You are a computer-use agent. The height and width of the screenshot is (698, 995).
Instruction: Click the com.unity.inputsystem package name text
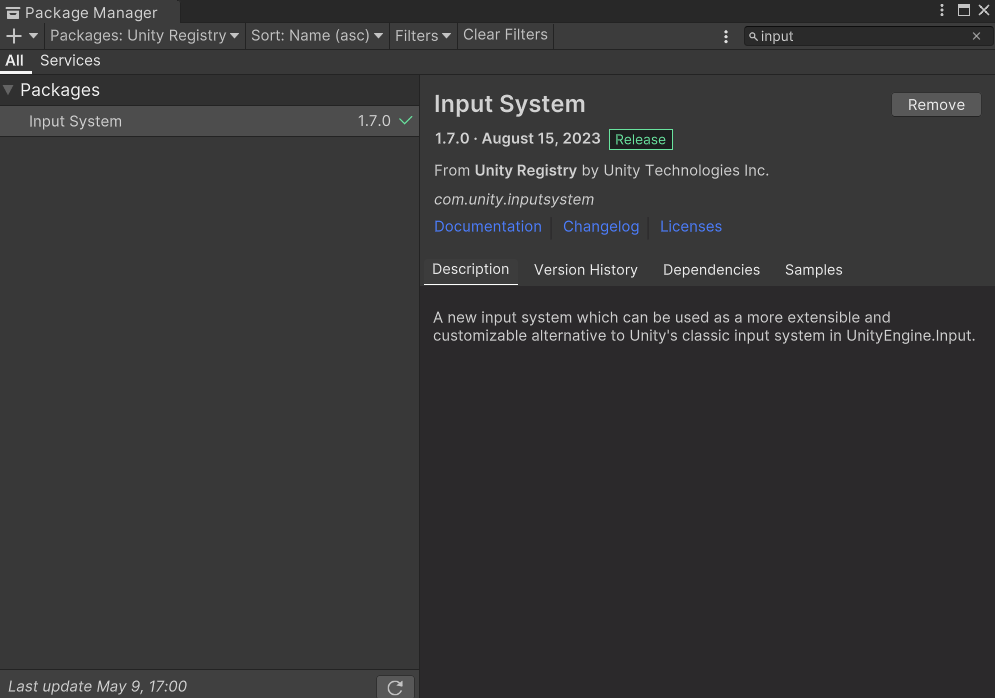pyautogui.click(x=514, y=199)
